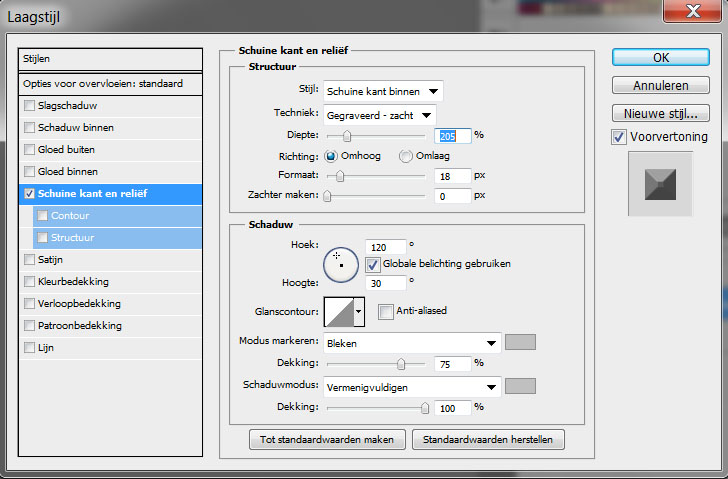Viewport: 728px width, 479px height.
Task: Click the Zachter maken field showing 0
Action: tap(453, 196)
